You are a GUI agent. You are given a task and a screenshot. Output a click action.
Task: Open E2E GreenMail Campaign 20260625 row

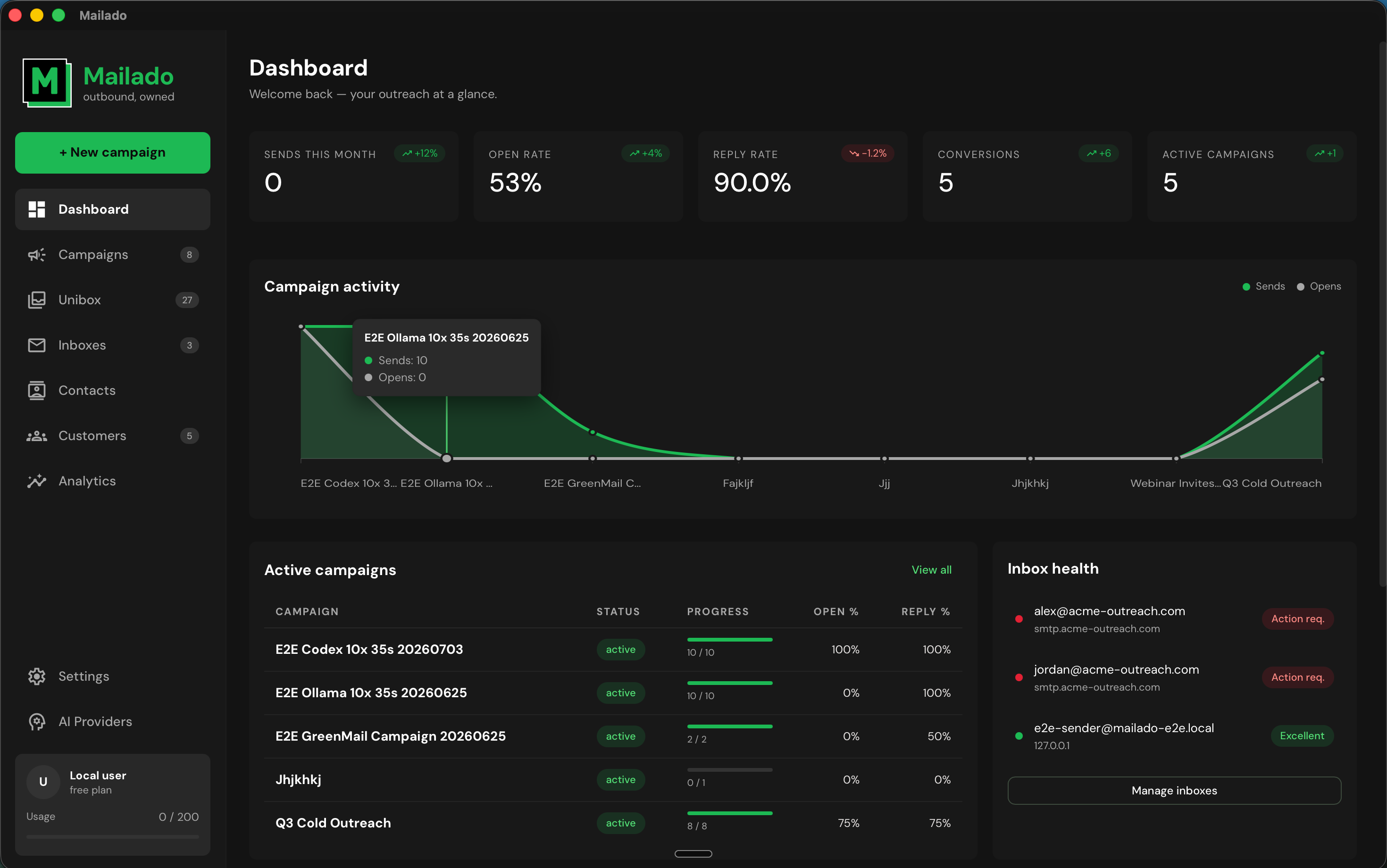click(612, 736)
